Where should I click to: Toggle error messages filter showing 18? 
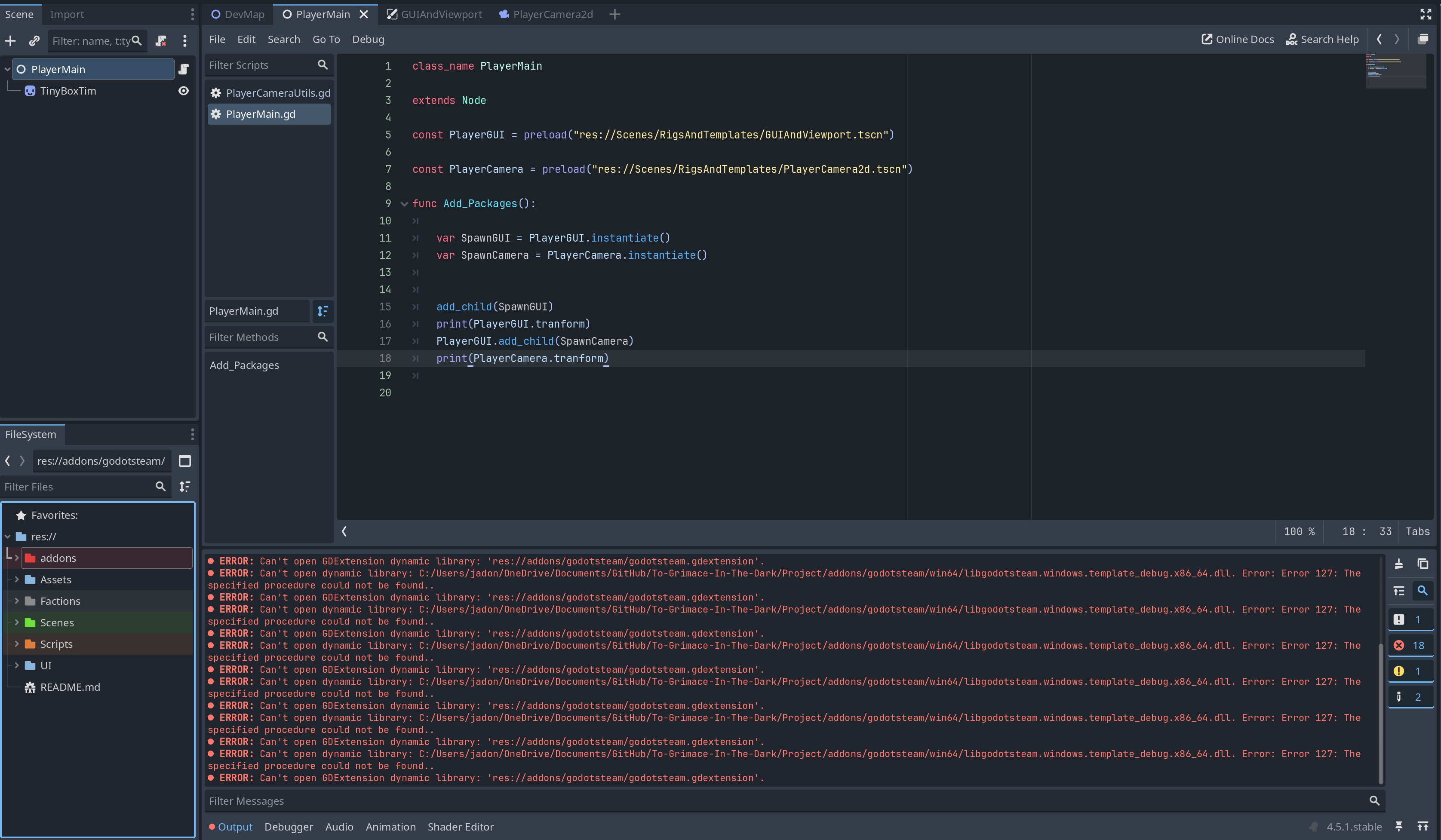[x=1410, y=646]
